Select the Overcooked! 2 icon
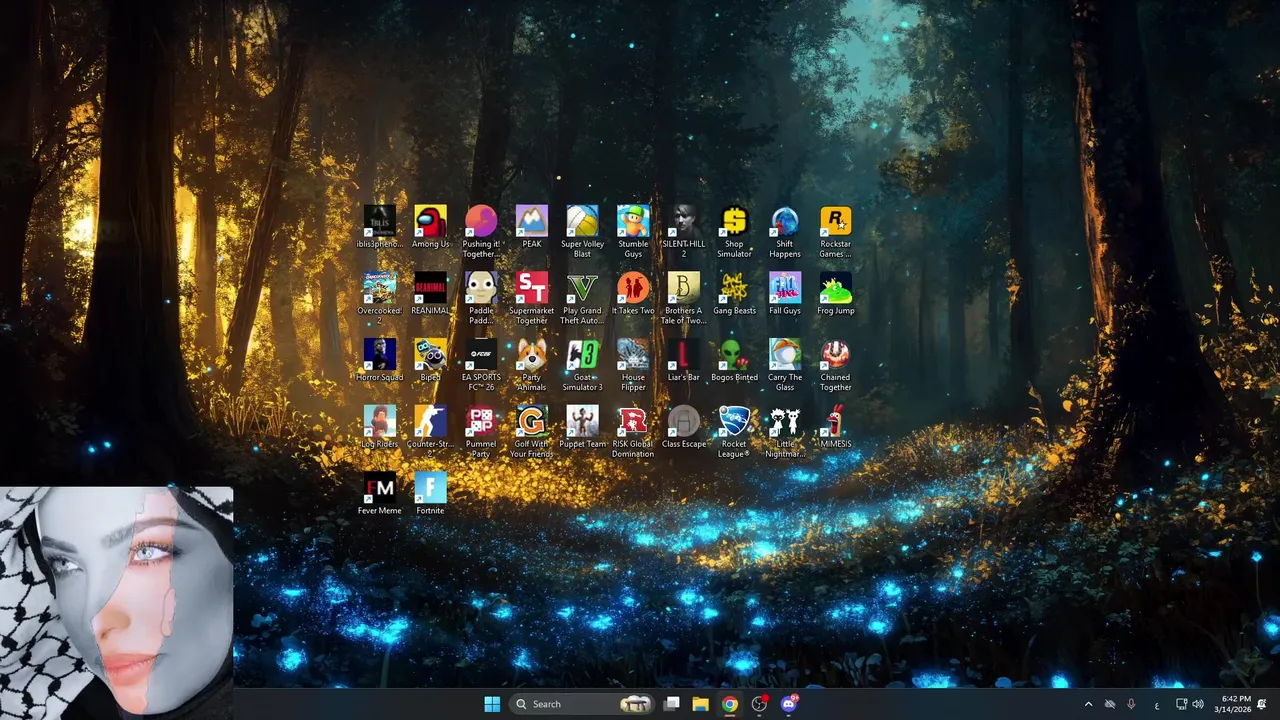Screen dimensions: 1280x720 pyautogui.click(x=380, y=299)
